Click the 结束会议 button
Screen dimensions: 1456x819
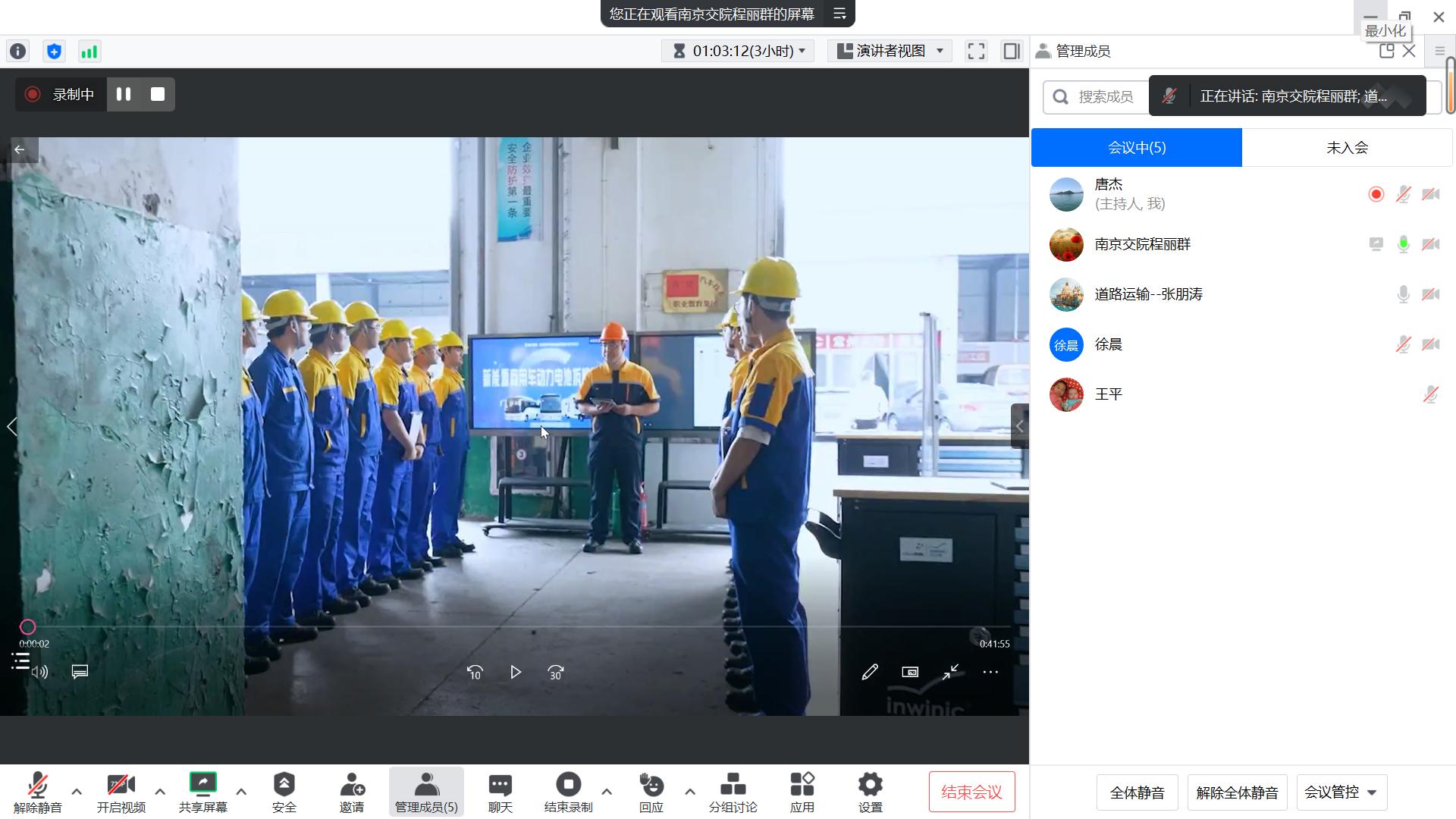pos(971,792)
